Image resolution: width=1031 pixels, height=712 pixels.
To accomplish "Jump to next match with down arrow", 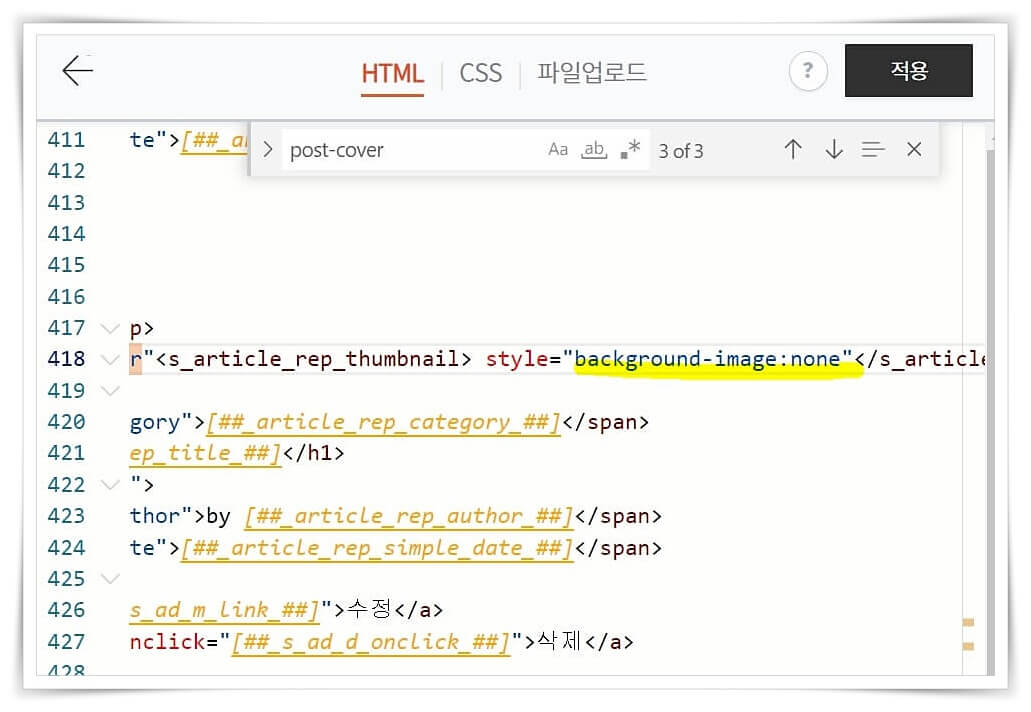I will pyautogui.click(x=834, y=149).
